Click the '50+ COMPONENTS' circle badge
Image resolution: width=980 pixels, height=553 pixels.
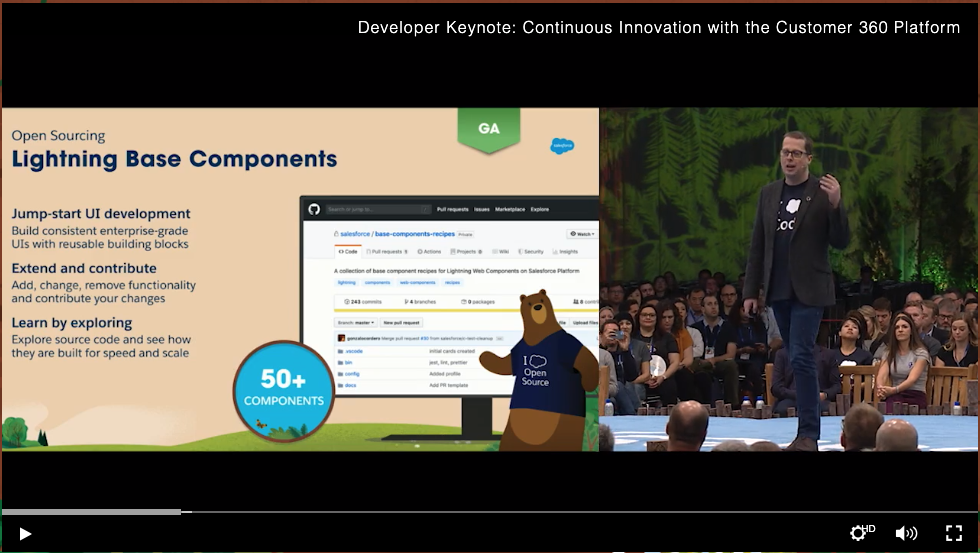click(284, 391)
